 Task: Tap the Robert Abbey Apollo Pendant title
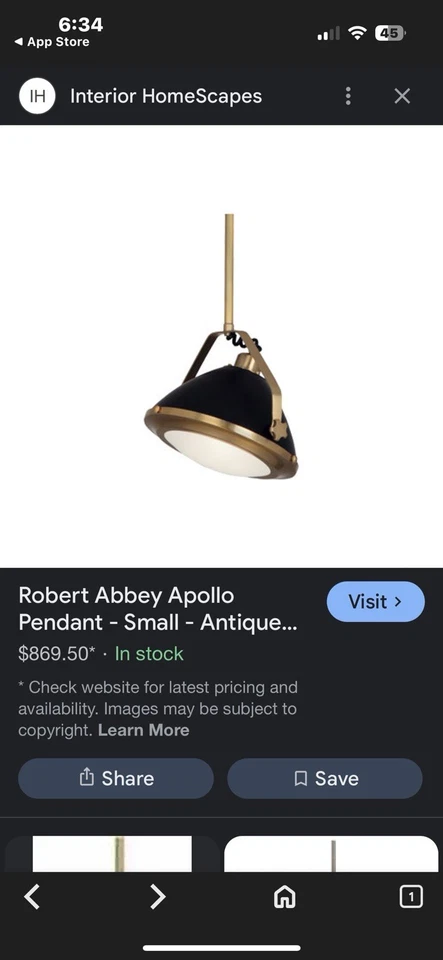point(158,609)
